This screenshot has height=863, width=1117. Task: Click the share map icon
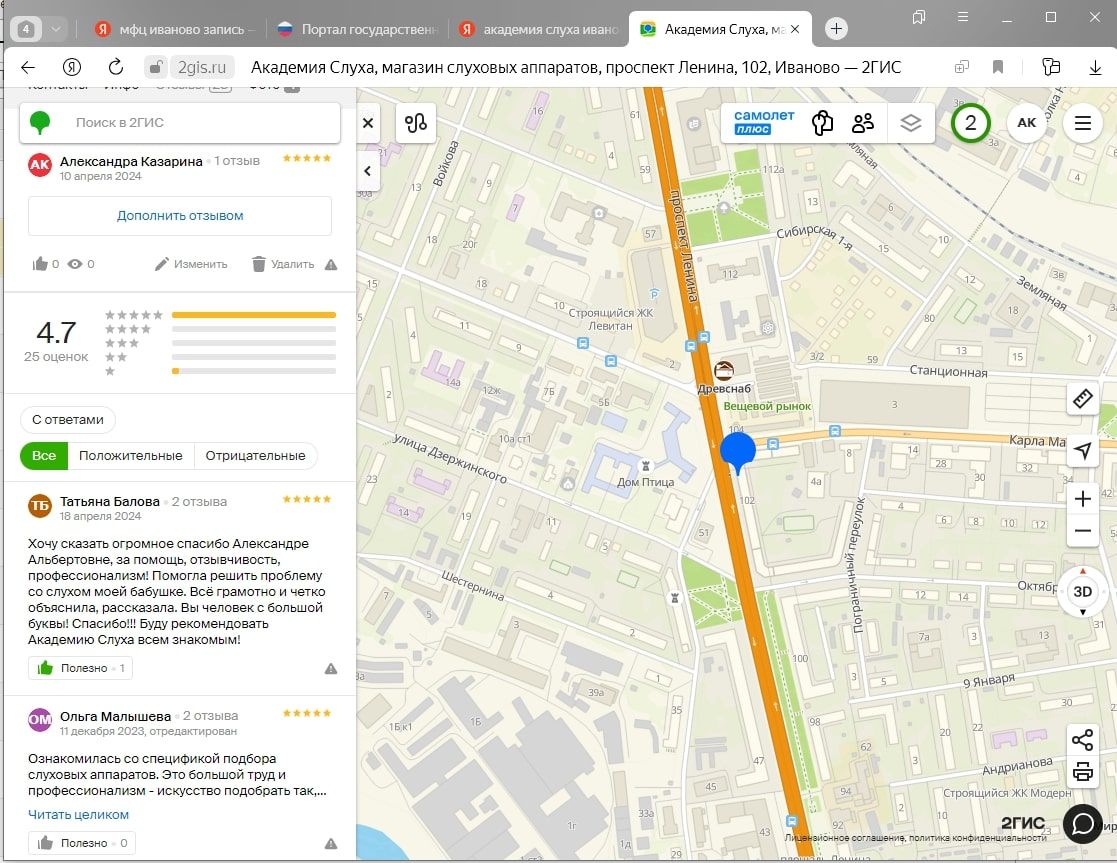[1082, 740]
